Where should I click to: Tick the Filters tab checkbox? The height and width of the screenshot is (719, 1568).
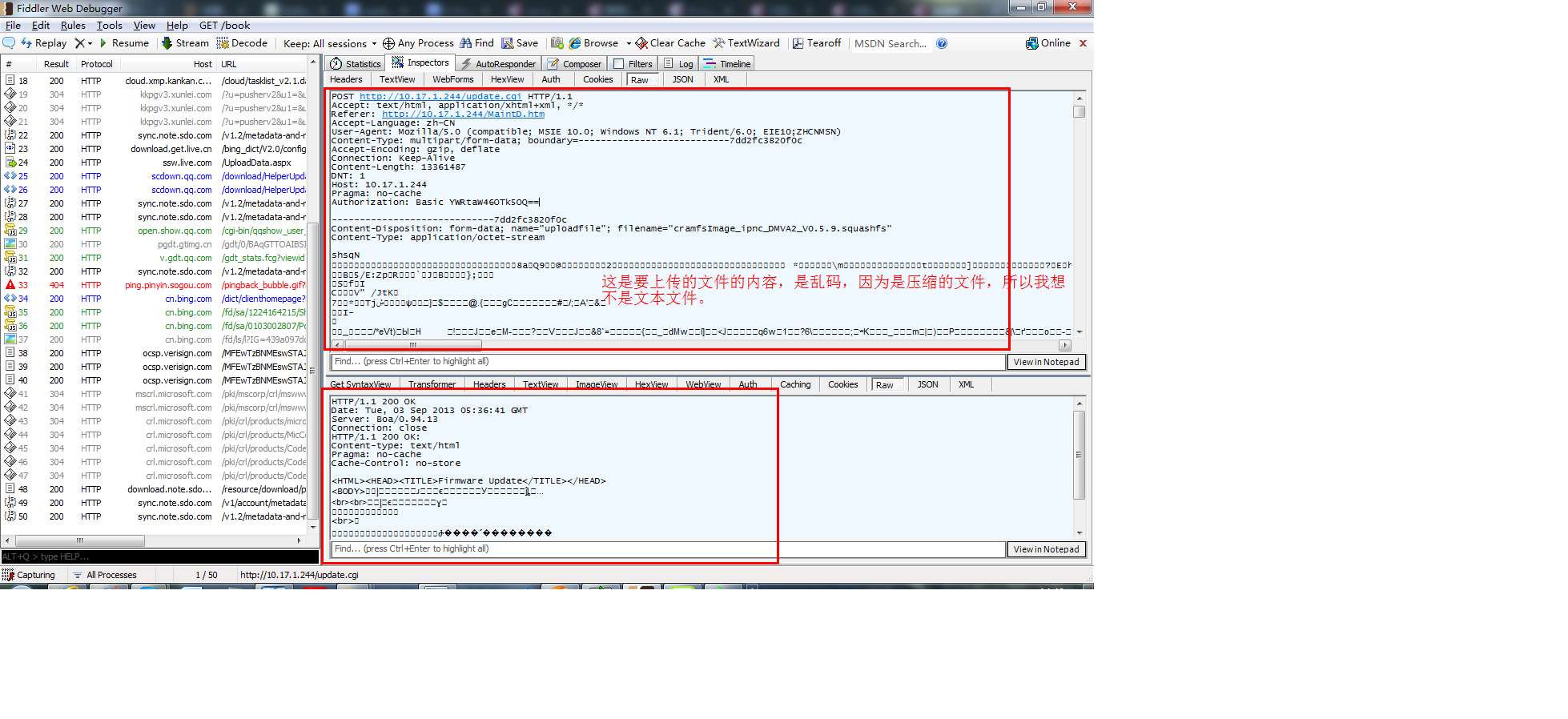point(618,64)
